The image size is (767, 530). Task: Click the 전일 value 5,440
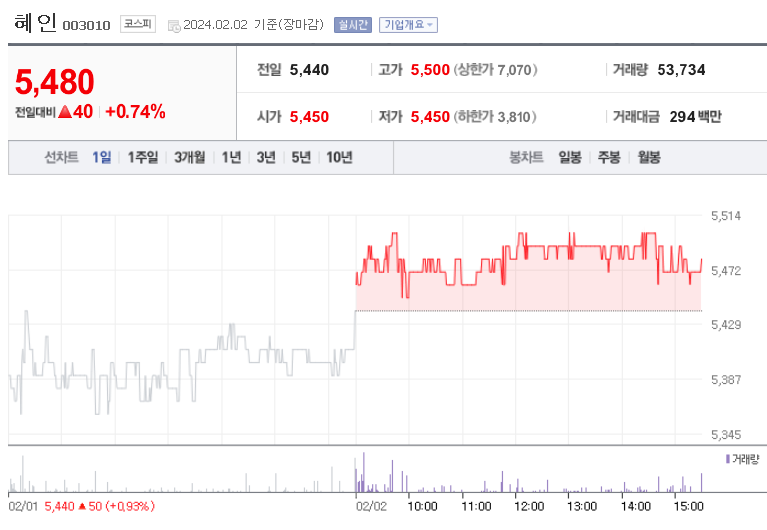click(309, 70)
